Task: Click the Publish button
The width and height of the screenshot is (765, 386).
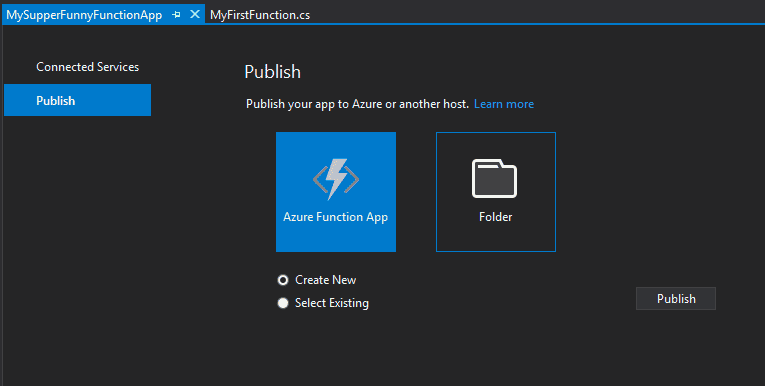Action: click(x=676, y=299)
